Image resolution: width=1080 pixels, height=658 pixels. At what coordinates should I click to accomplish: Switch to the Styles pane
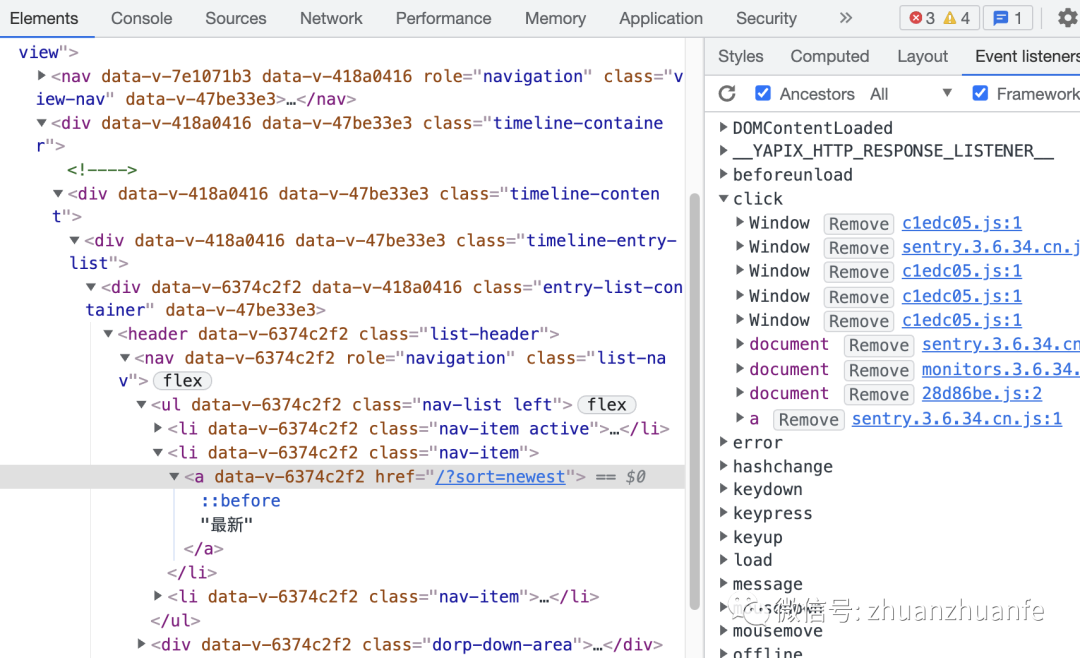740,56
